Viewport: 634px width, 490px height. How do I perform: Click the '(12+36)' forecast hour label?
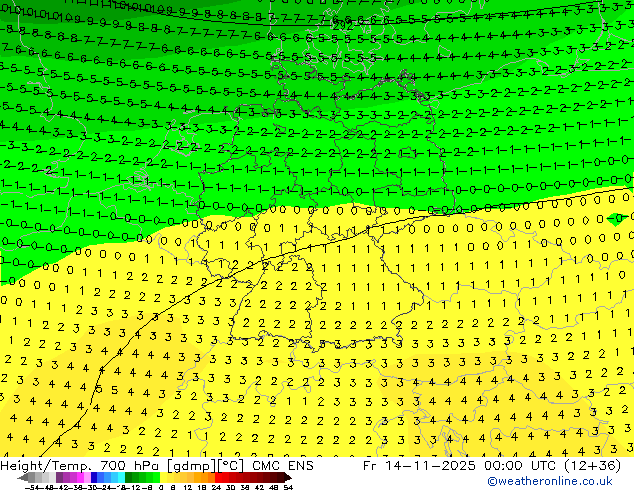click(x=591, y=466)
